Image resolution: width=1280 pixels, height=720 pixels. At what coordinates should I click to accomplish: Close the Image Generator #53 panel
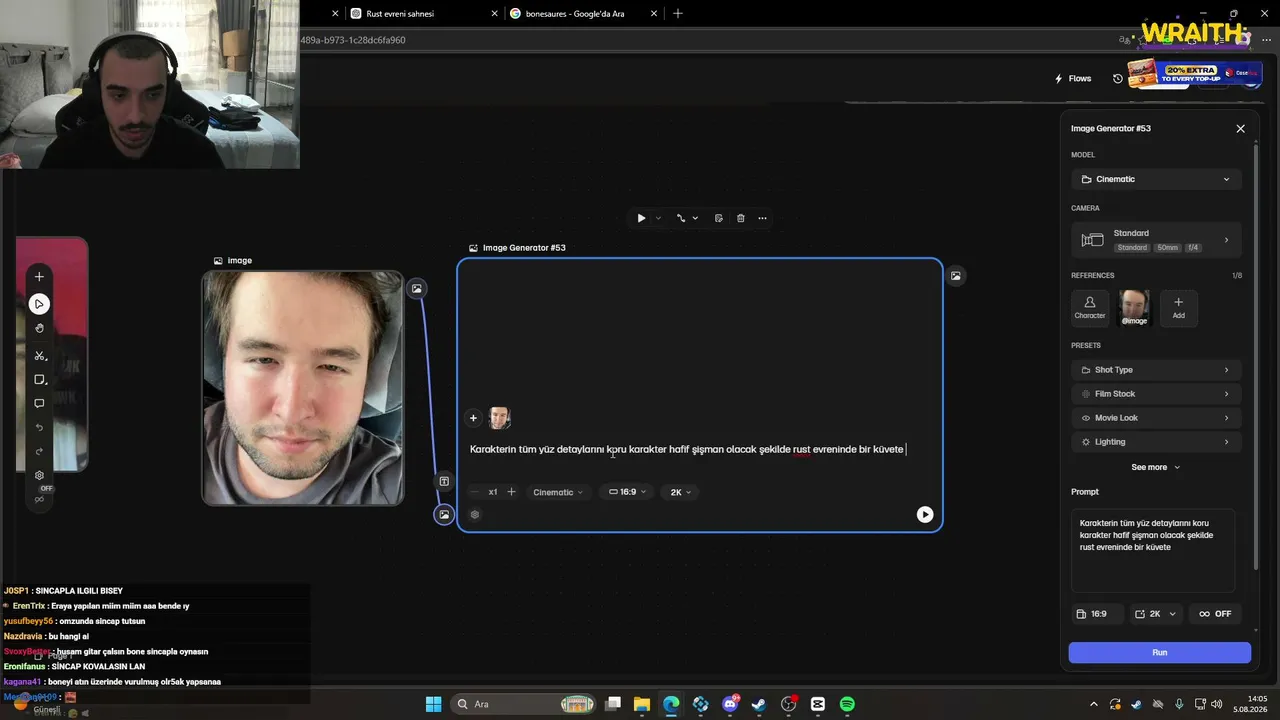pos(1240,129)
